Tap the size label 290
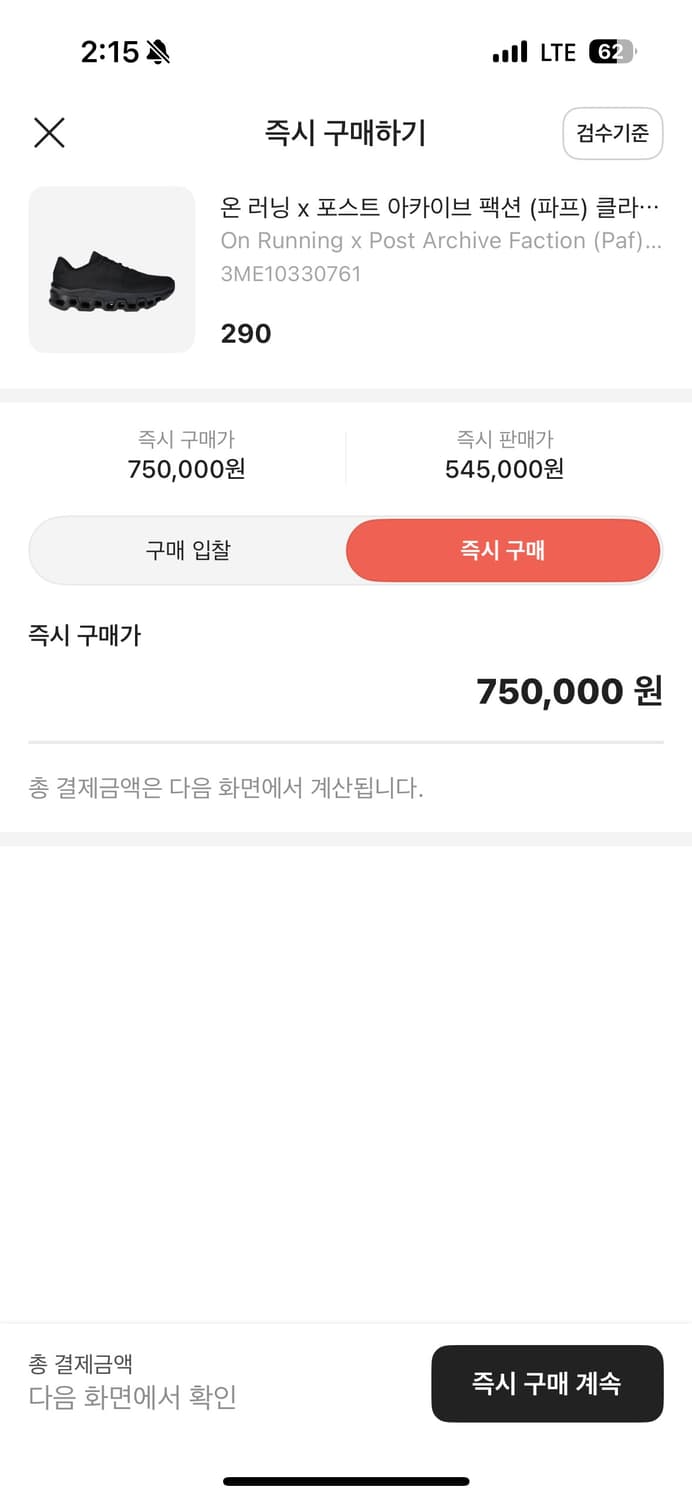 (245, 333)
